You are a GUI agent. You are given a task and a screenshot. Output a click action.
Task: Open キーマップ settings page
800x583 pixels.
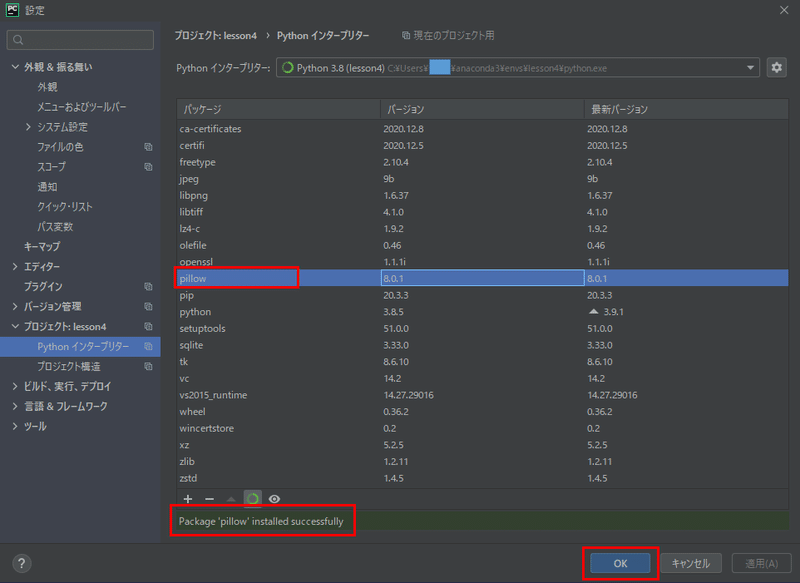tap(42, 246)
